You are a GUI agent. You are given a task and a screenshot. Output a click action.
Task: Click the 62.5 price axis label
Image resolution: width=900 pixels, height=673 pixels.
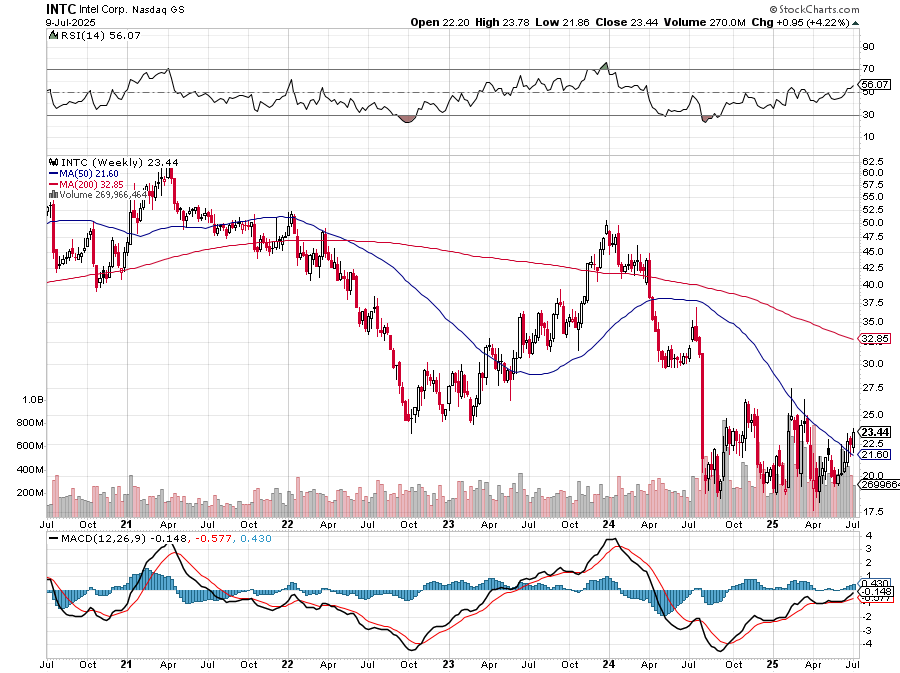pyautogui.click(x=872, y=161)
